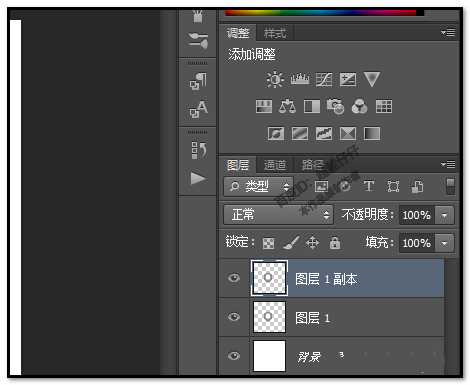Add a Channel Mixer adjustment
Screen dimensions: 470x385
click(x=360, y=107)
